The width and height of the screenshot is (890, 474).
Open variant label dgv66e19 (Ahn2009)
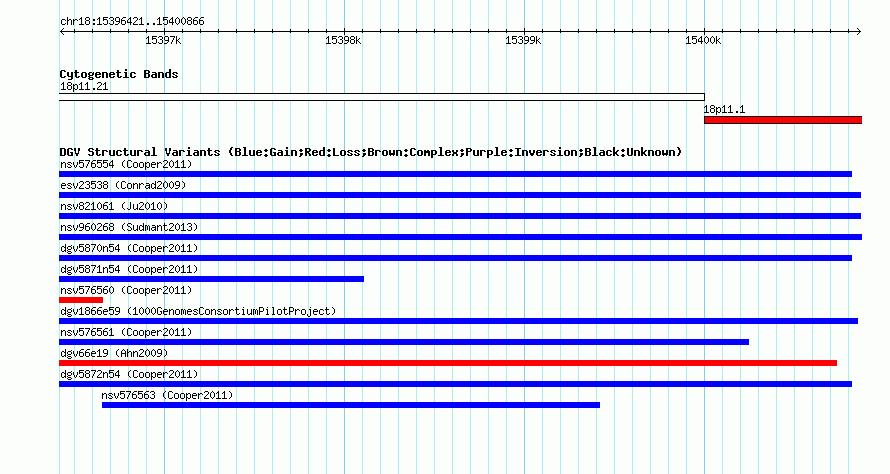coord(114,354)
